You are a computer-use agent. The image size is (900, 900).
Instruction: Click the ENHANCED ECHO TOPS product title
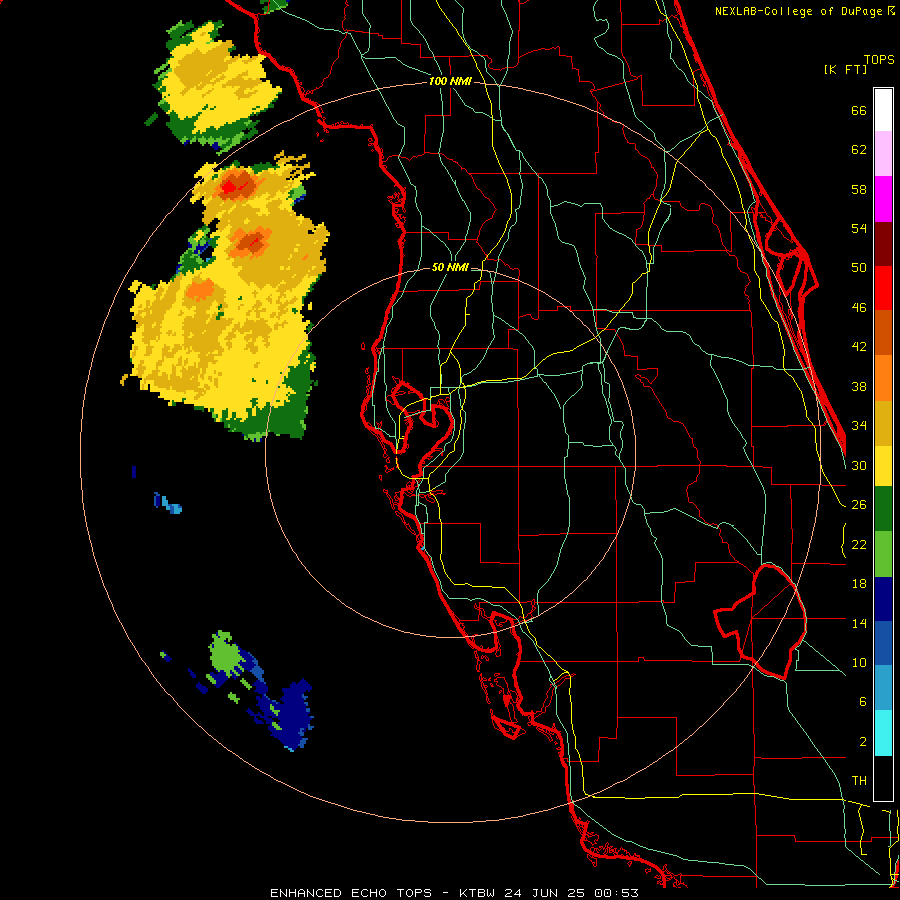click(x=351, y=893)
